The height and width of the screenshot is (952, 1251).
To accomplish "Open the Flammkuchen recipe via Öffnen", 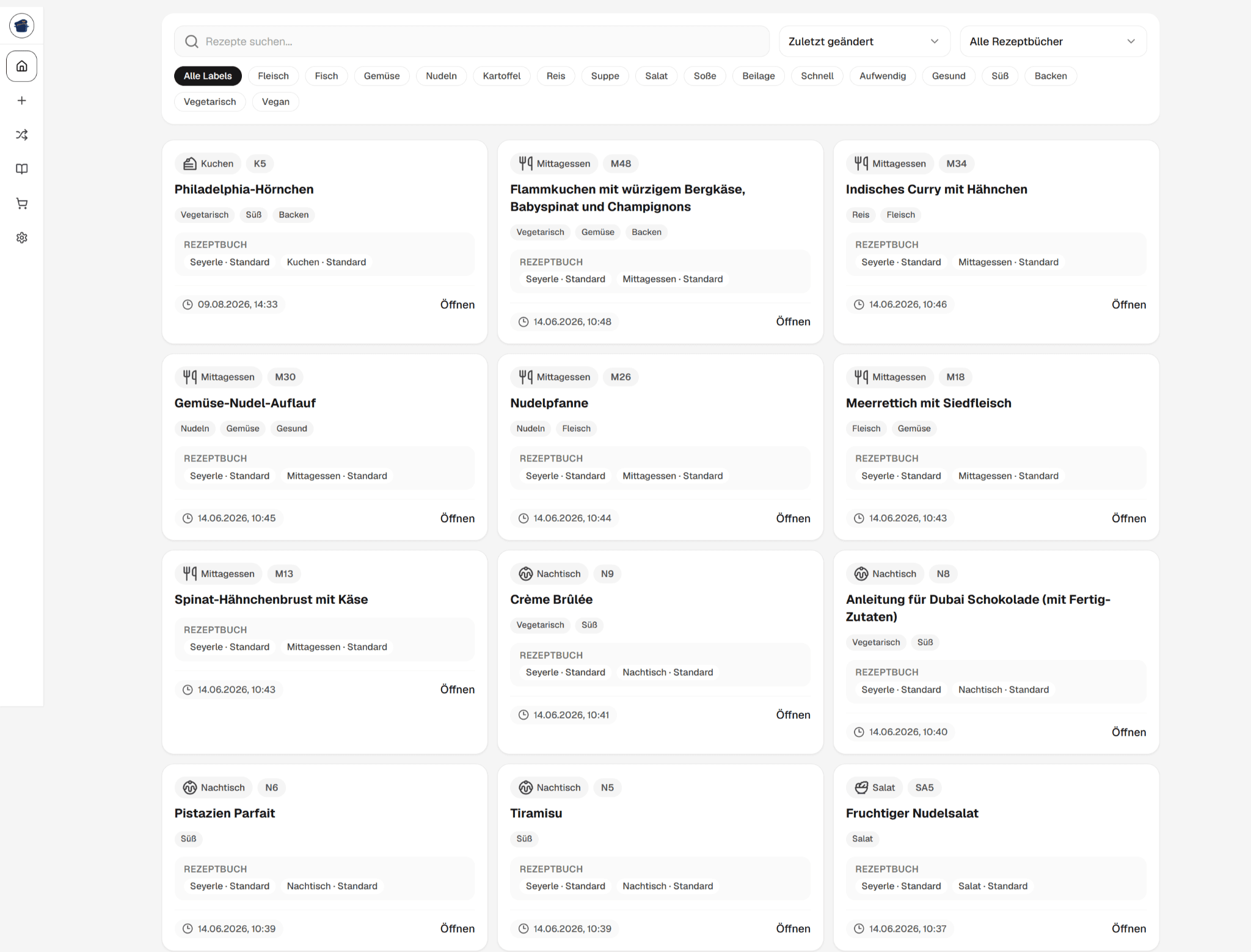I will tap(793, 322).
